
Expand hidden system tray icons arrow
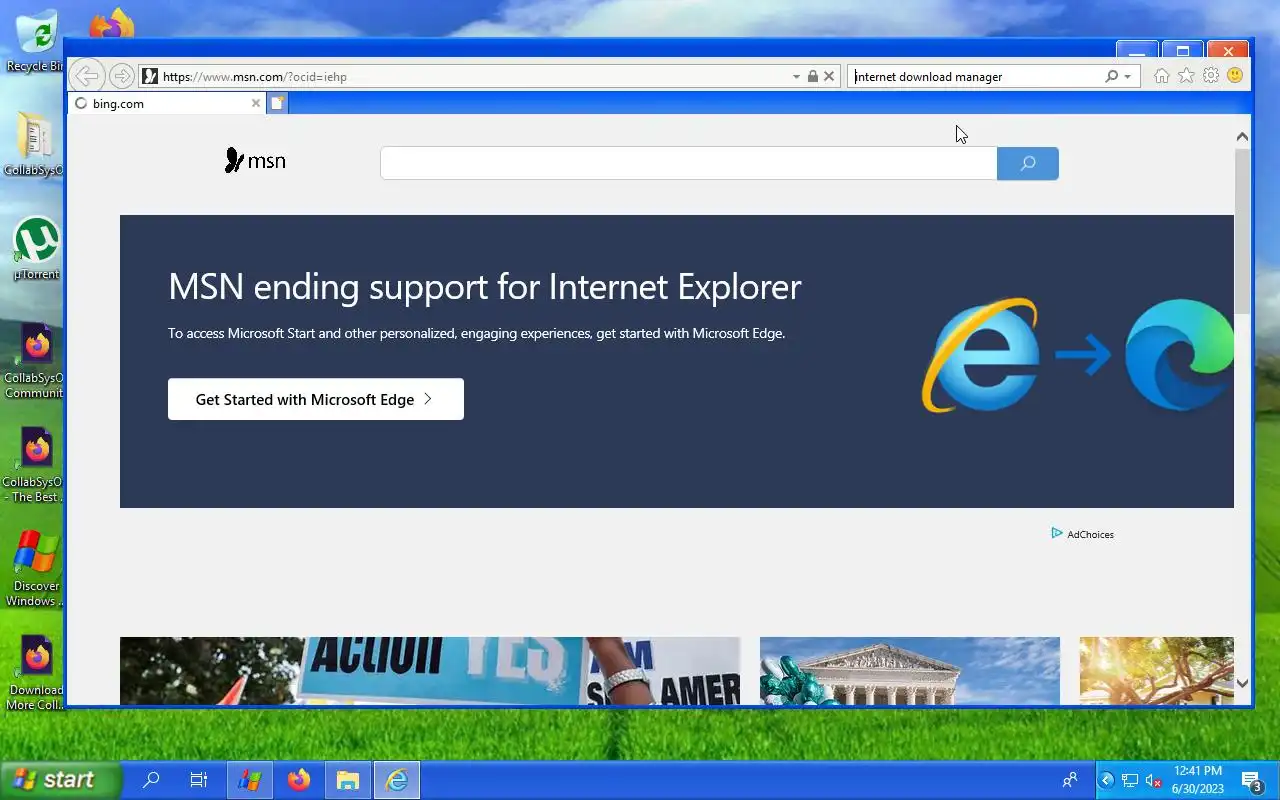(1106, 780)
